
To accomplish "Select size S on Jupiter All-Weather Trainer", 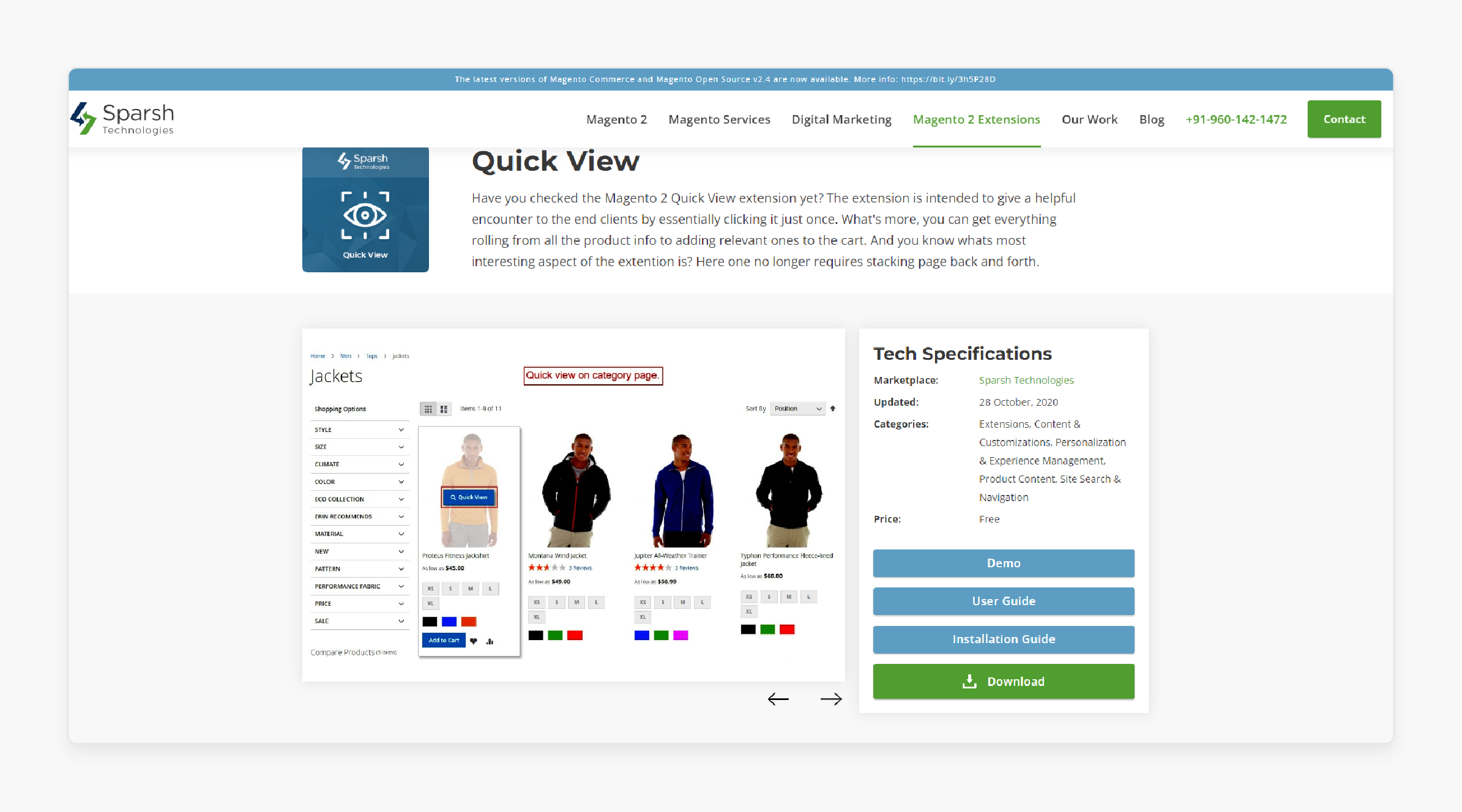I will [663, 602].
